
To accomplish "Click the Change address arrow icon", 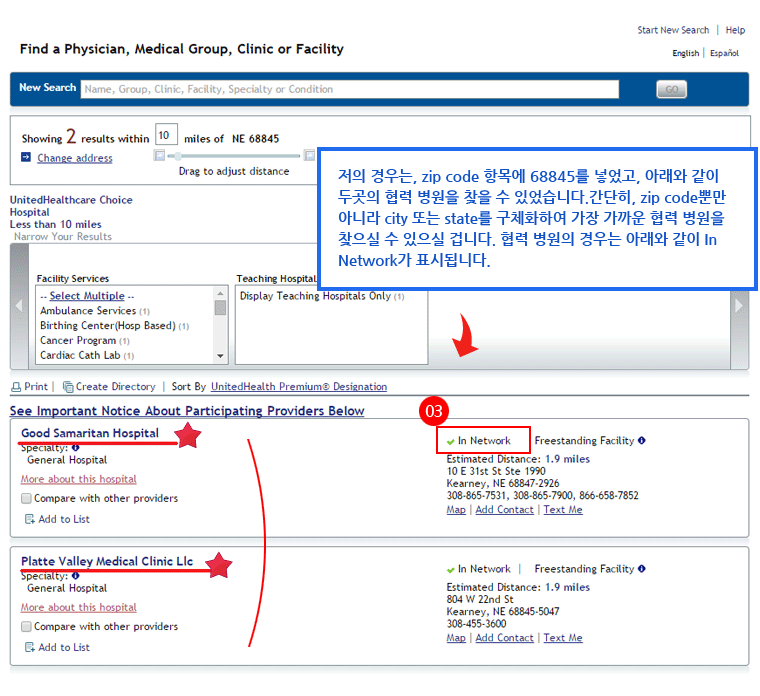I will pyautogui.click(x=26, y=157).
